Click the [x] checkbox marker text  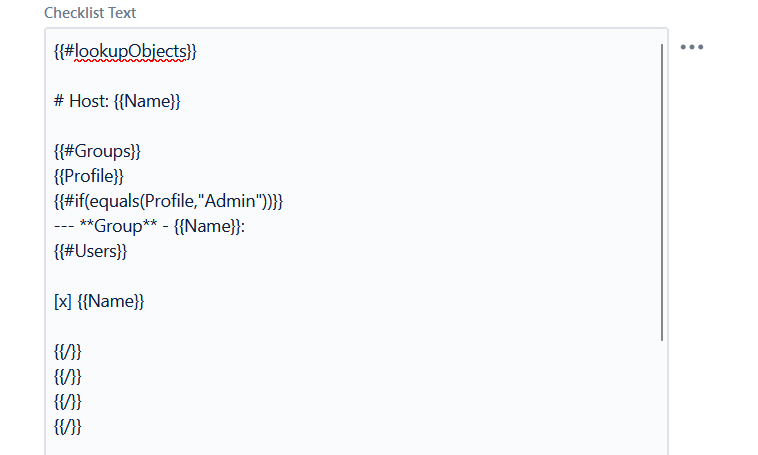click(63, 302)
